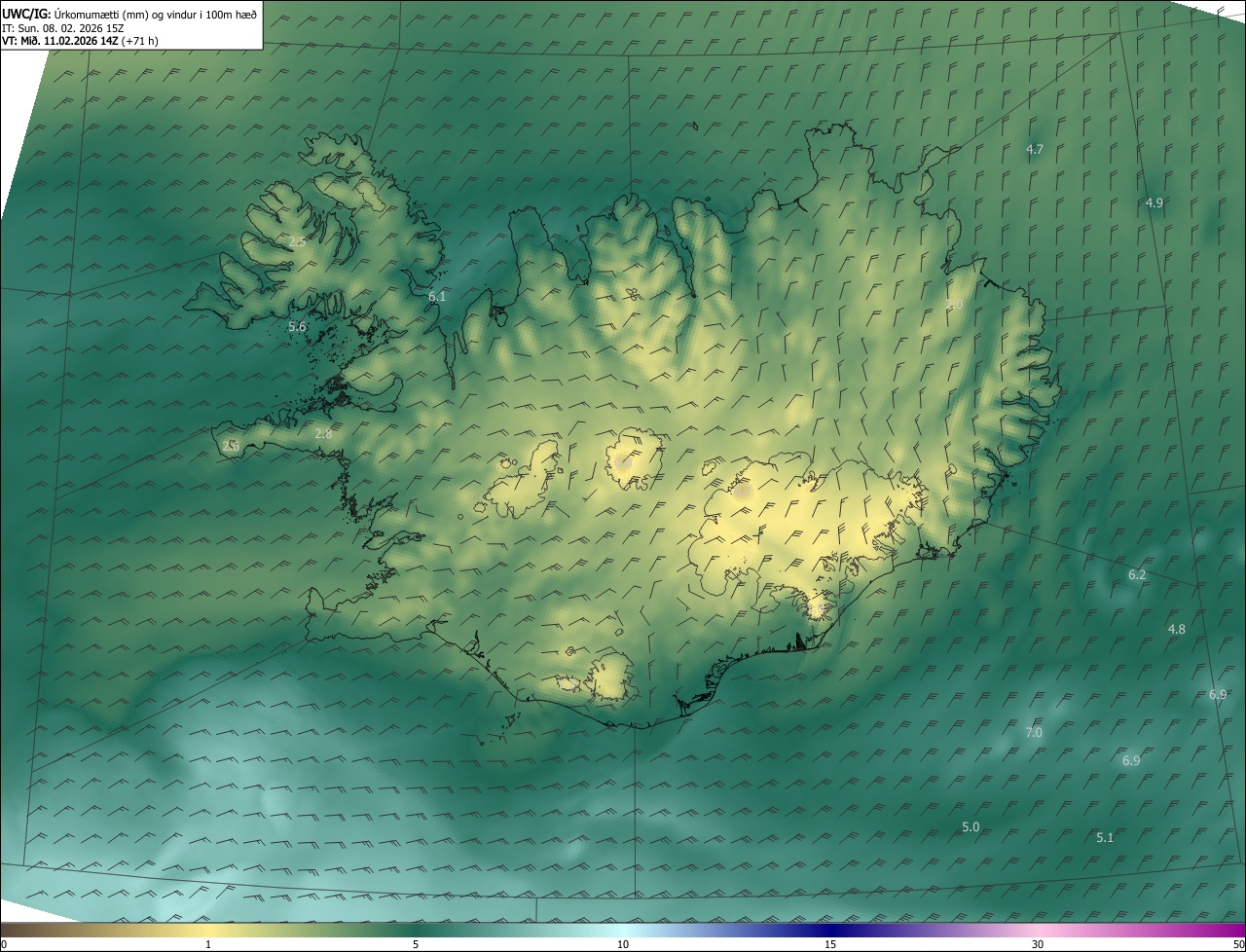
Task: Click the color scale label "50"
Action: coord(1238,944)
